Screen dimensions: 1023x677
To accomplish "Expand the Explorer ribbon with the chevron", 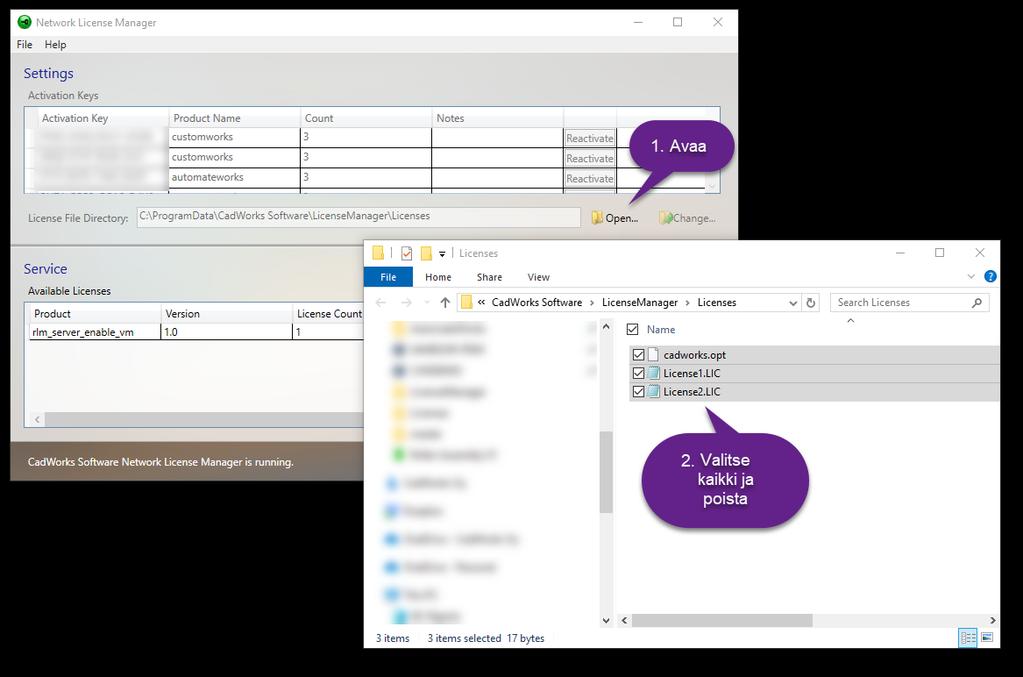I will coord(971,277).
